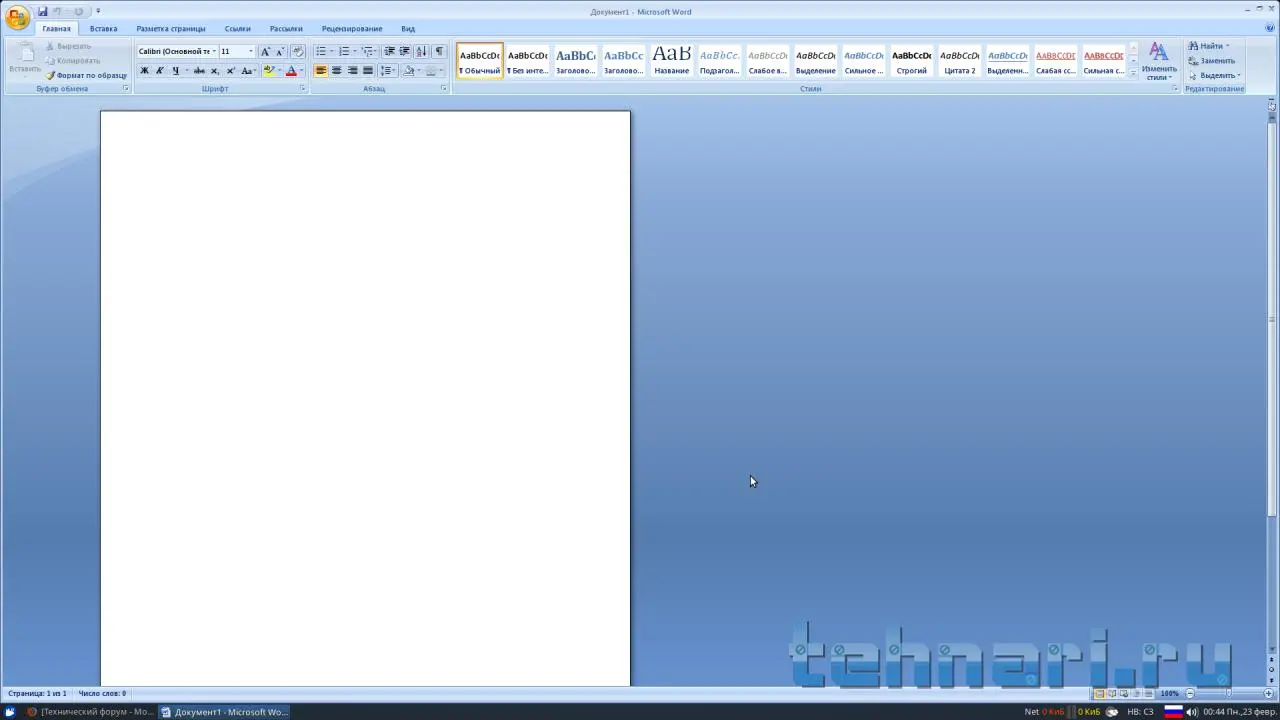
Task: Zoom out with the minus button
Action: coord(1190,693)
